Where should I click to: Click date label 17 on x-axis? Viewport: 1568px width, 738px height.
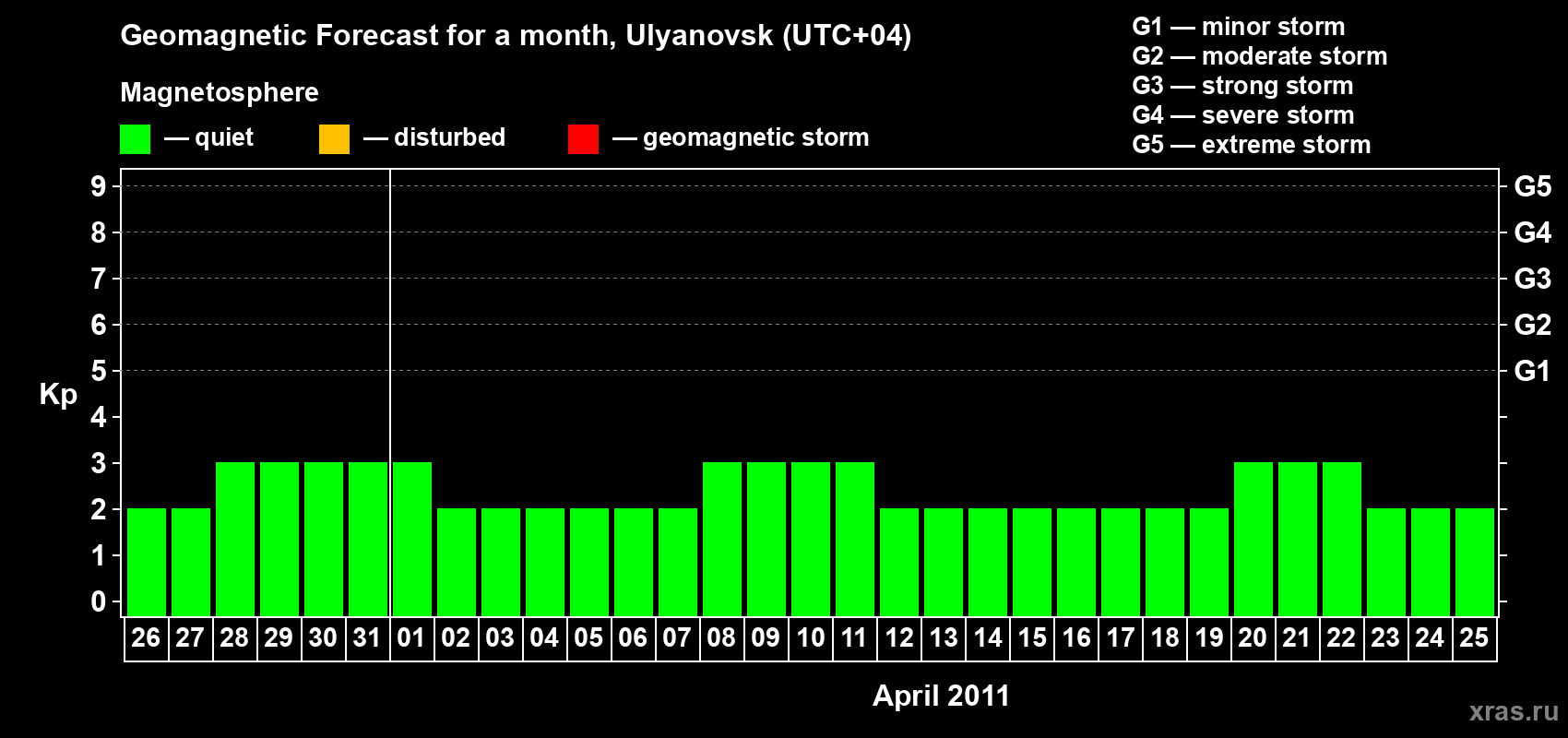[1120, 637]
